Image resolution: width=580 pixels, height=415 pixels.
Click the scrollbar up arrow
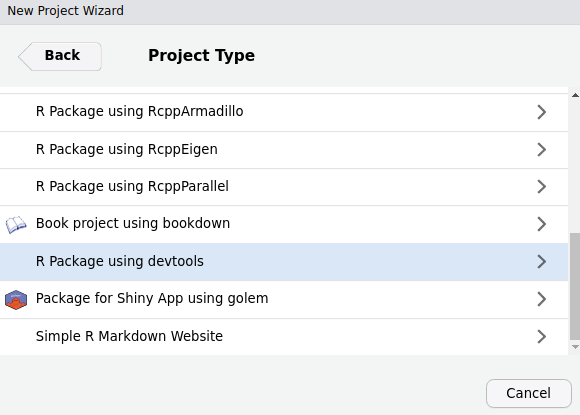coord(575,95)
